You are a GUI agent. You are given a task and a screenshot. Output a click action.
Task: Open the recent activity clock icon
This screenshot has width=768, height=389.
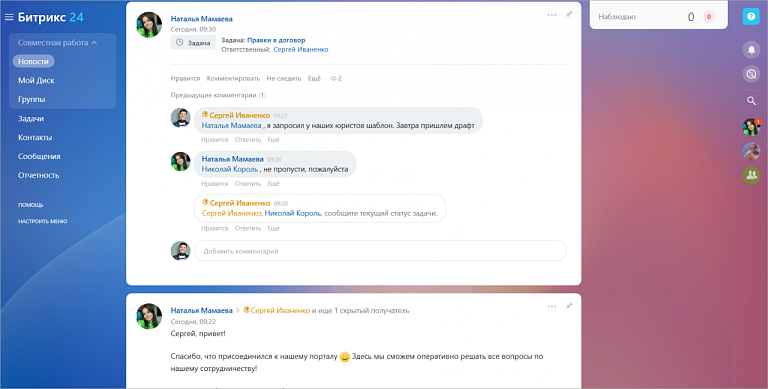751,74
